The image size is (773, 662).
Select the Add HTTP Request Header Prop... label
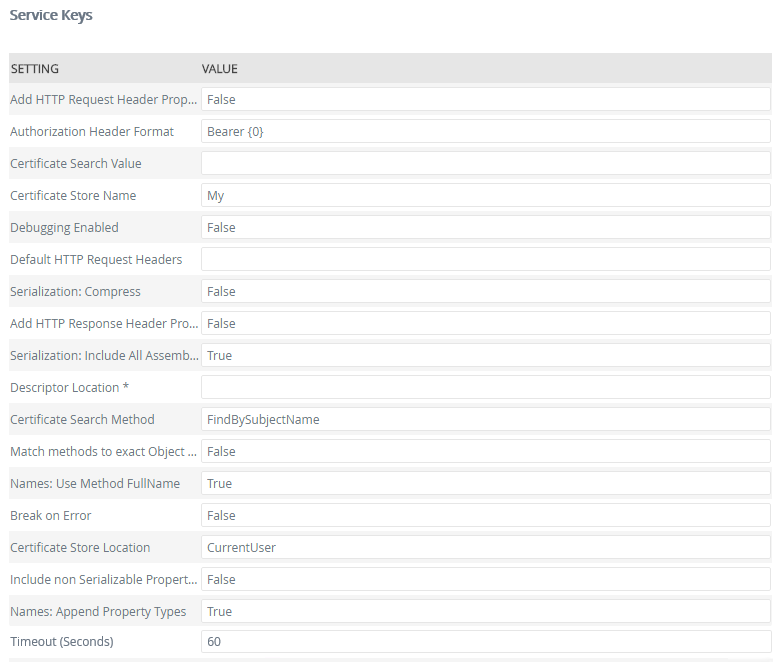[x=104, y=100]
